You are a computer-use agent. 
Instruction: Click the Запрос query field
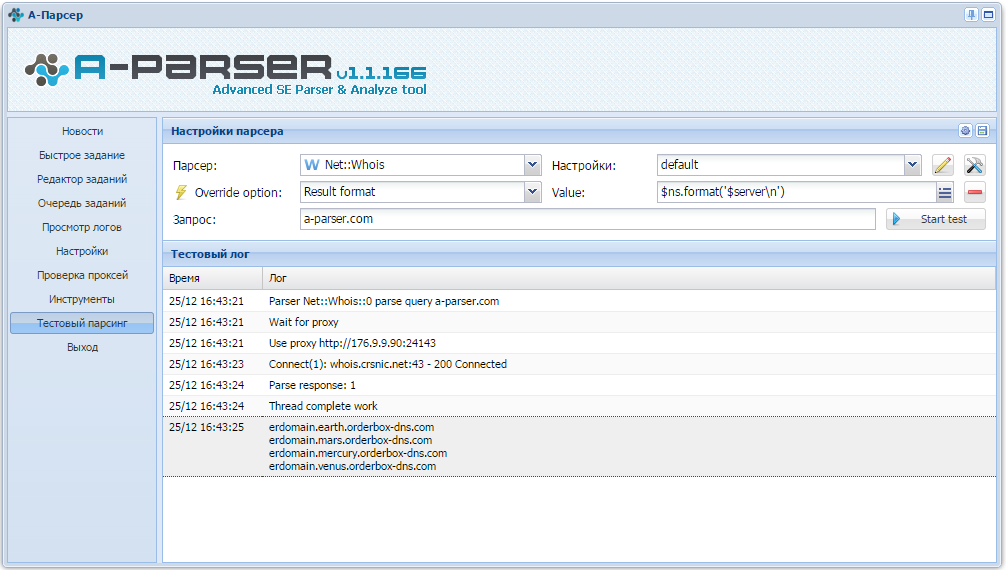[x=588, y=219]
